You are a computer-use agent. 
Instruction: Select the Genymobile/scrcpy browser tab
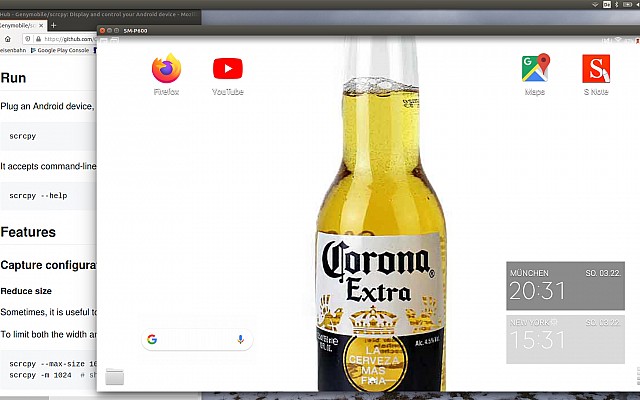[x=22, y=25]
